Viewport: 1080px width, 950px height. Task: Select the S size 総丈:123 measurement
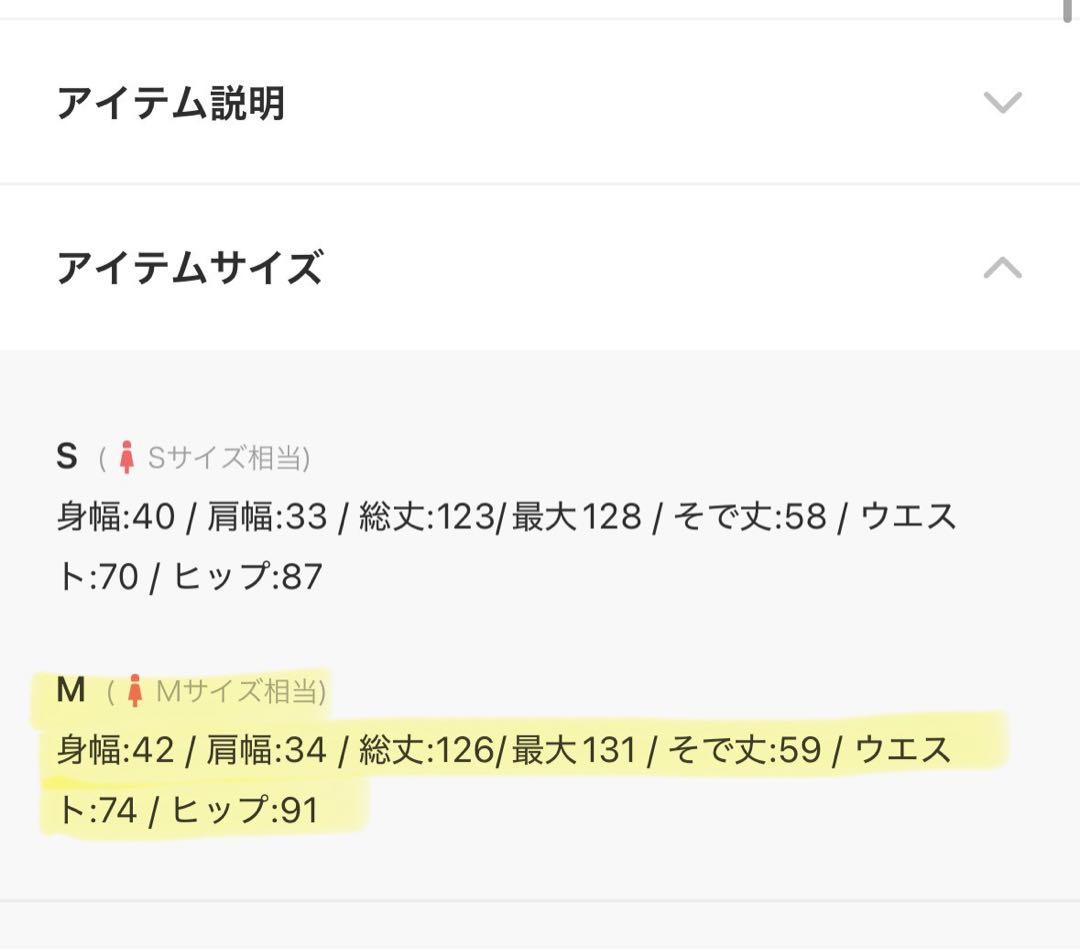pos(427,517)
